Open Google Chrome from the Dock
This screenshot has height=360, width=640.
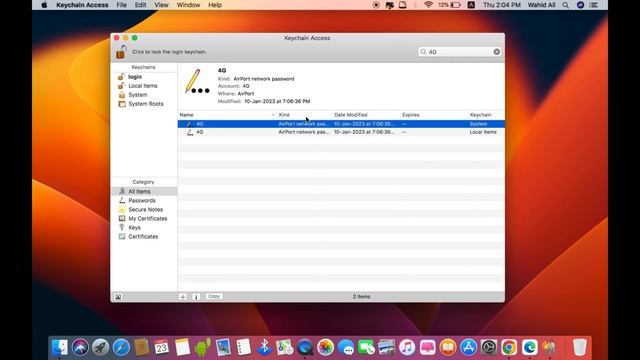click(509, 347)
